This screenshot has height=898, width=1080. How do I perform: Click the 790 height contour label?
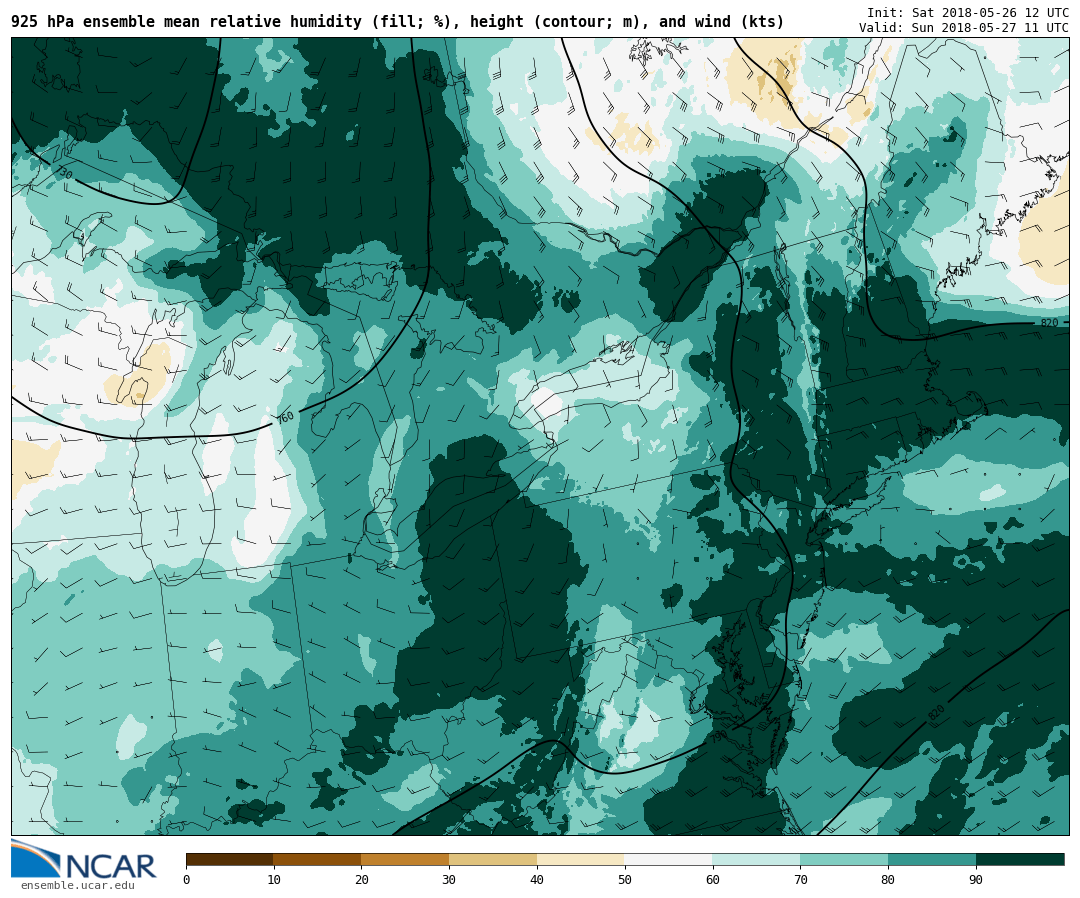(x=718, y=738)
